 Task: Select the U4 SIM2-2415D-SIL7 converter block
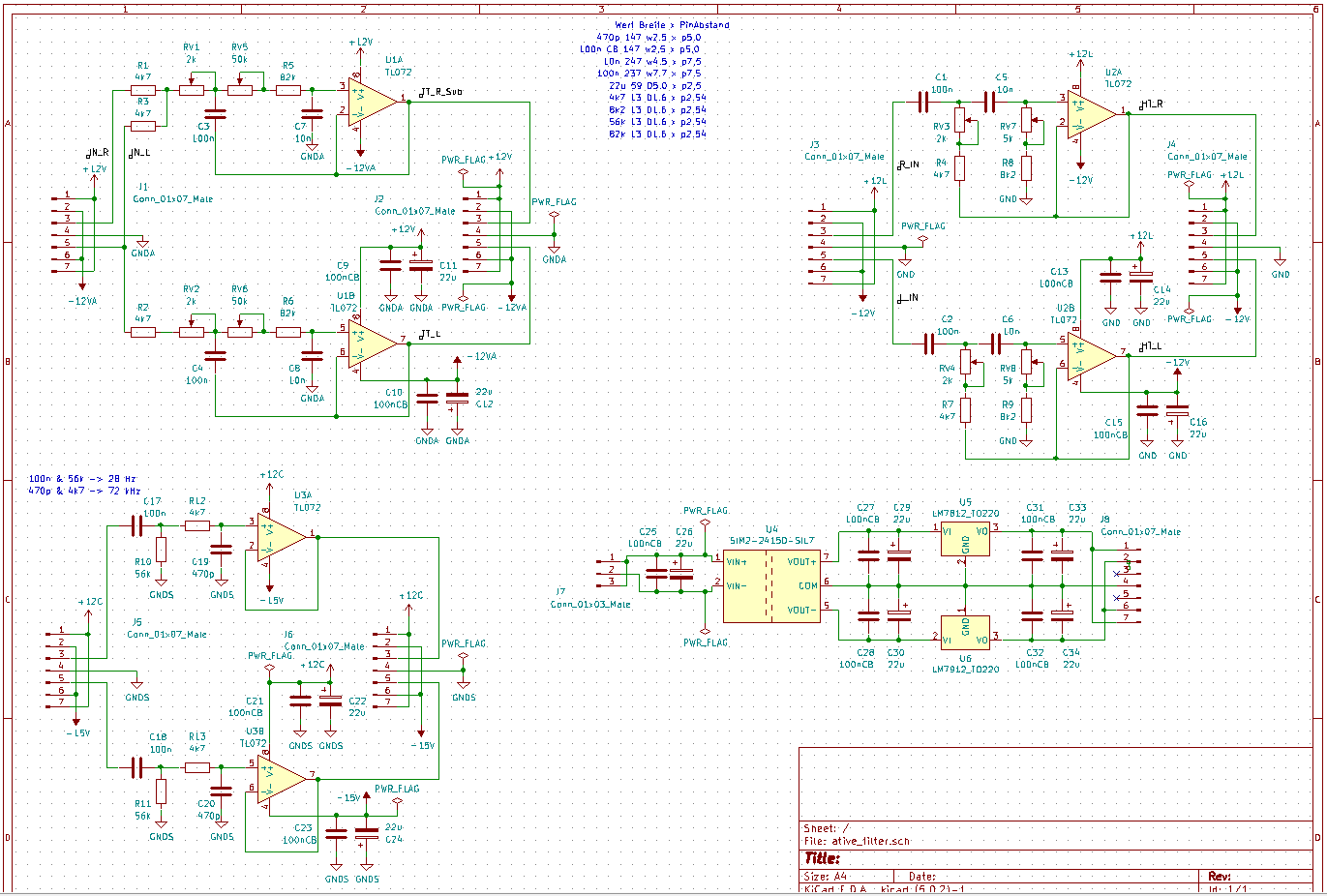(x=771, y=584)
